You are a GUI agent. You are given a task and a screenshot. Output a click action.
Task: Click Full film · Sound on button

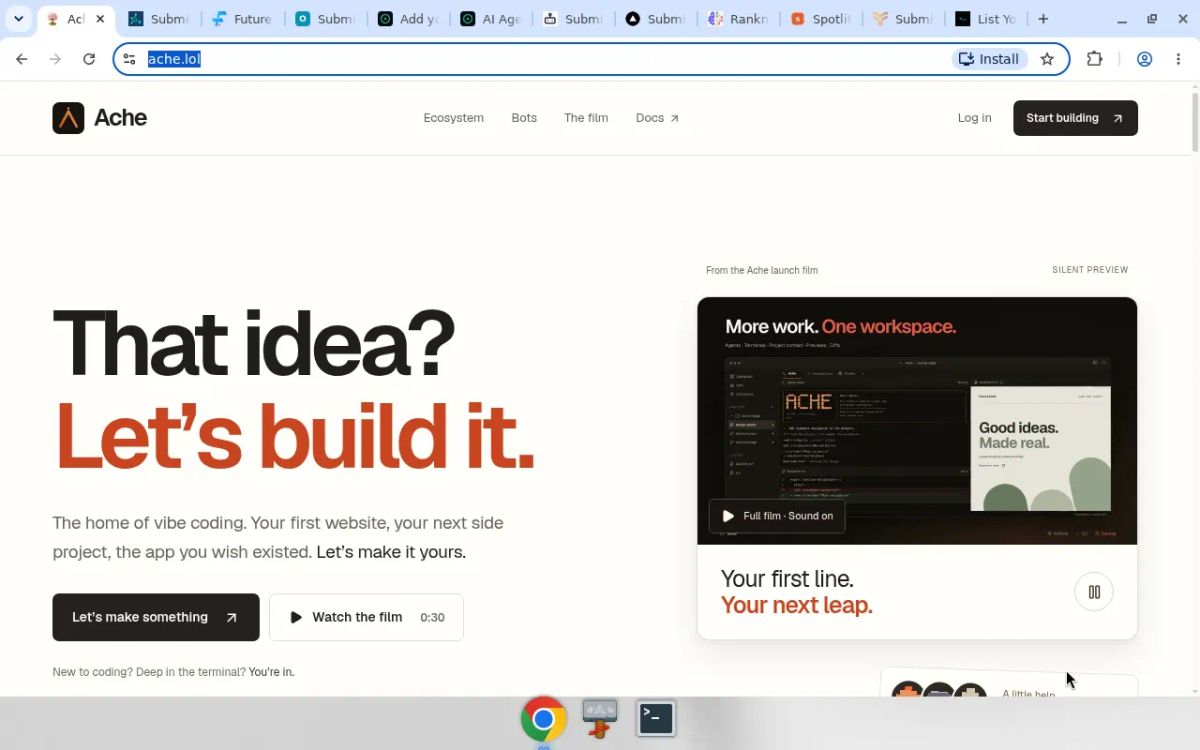(x=777, y=516)
